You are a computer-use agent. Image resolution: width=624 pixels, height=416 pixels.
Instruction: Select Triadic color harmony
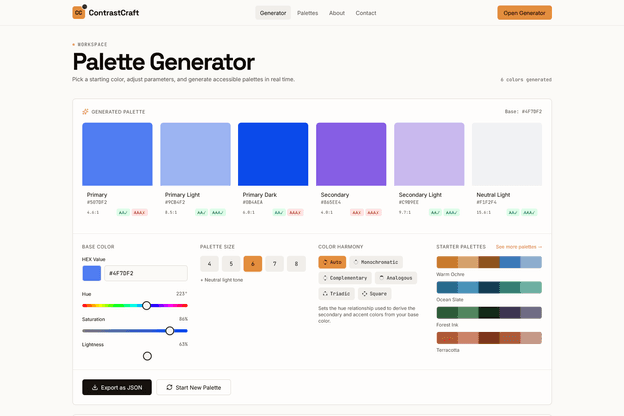coord(336,294)
